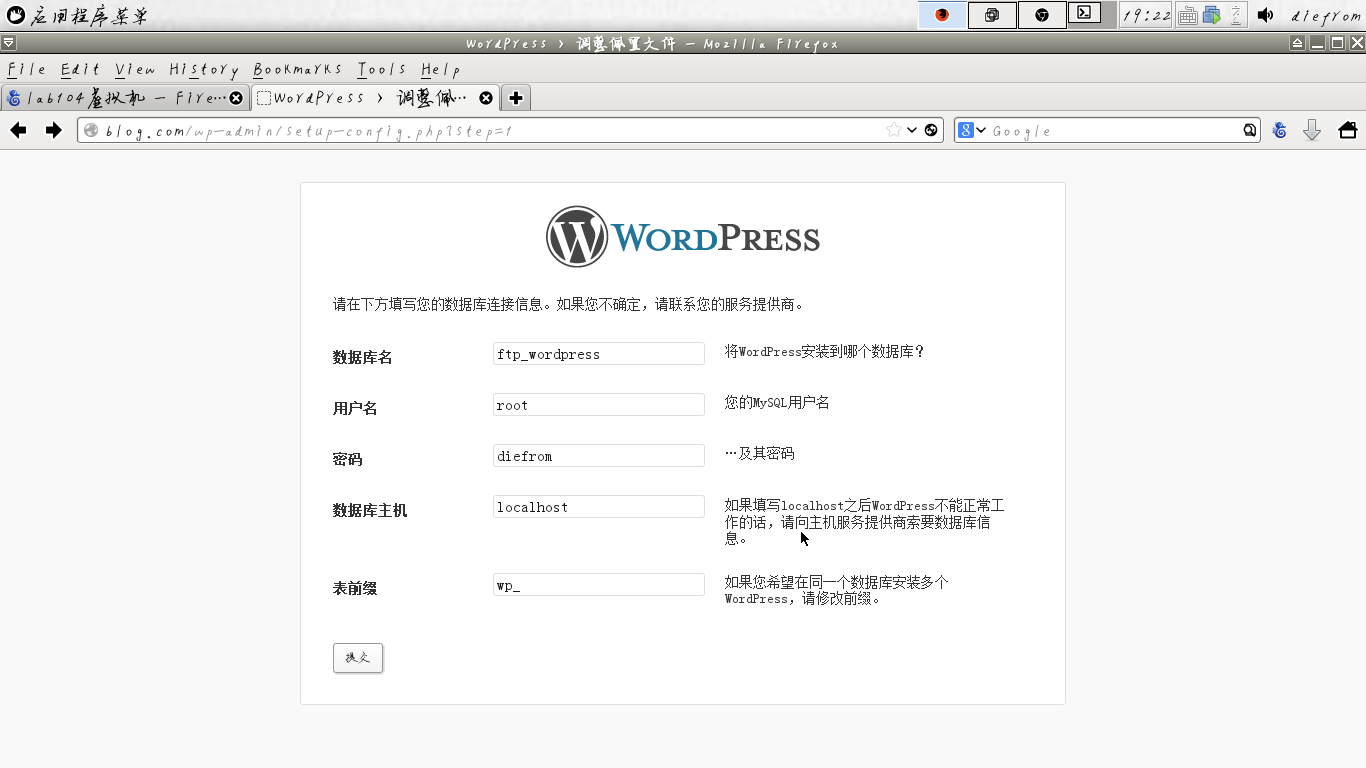The height and width of the screenshot is (768, 1366).
Task: Click the 表前缀 field containing wp_
Action: click(x=599, y=585)
